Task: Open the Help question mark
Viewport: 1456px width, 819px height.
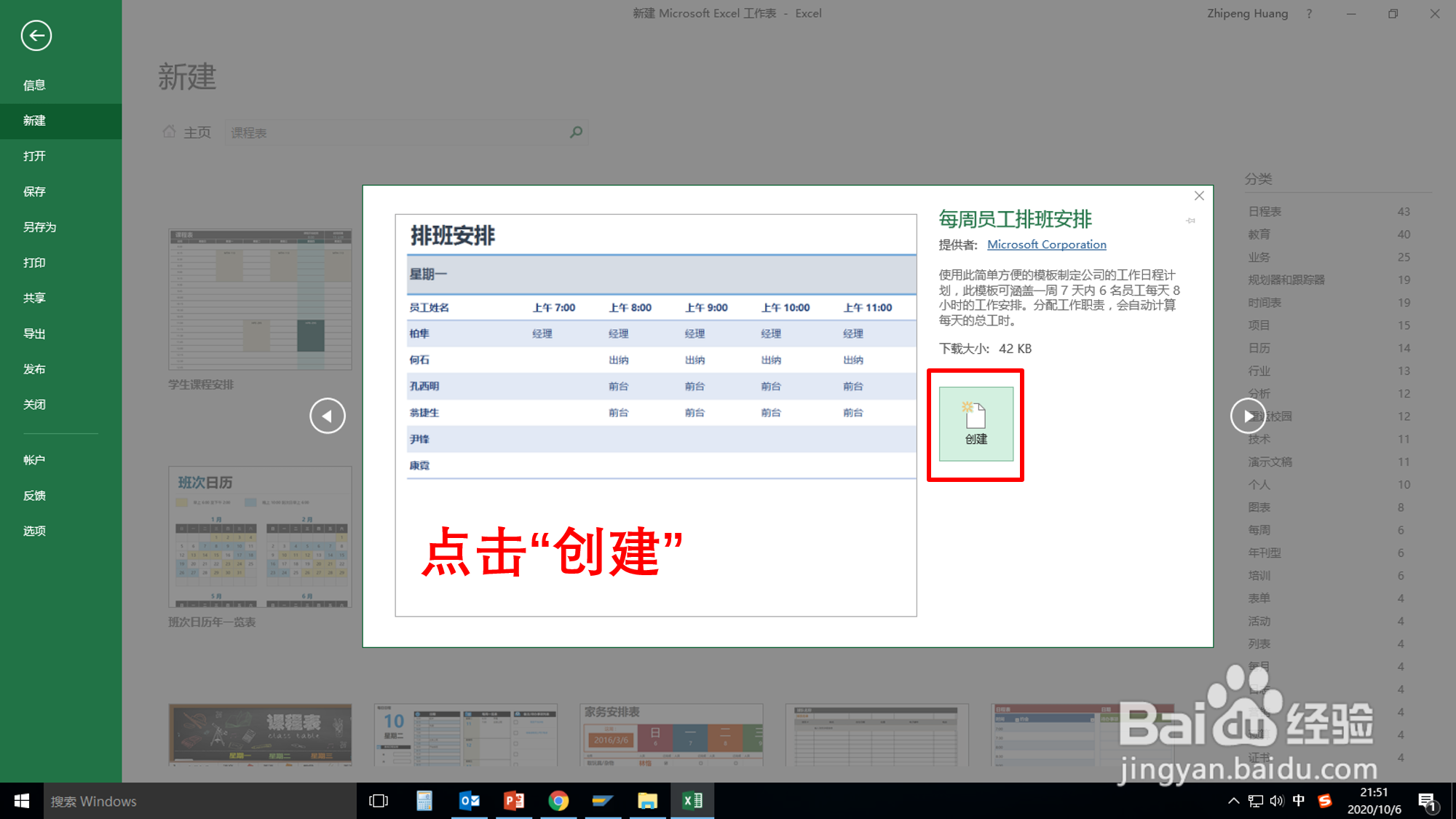Action: click(1309, 13)
